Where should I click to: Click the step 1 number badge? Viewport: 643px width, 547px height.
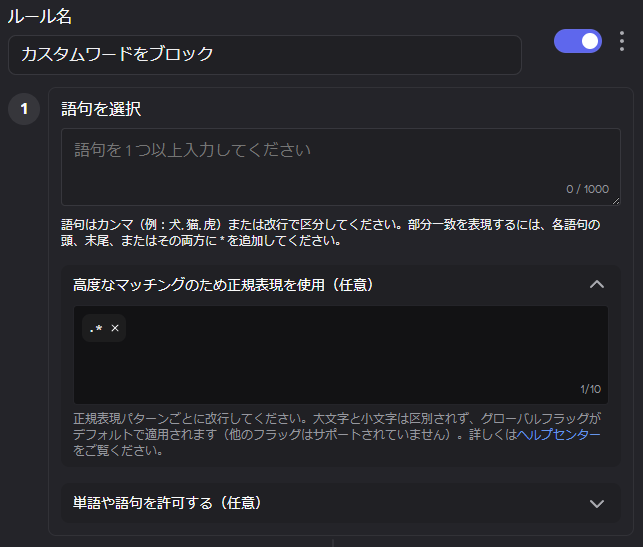(24, 109)
